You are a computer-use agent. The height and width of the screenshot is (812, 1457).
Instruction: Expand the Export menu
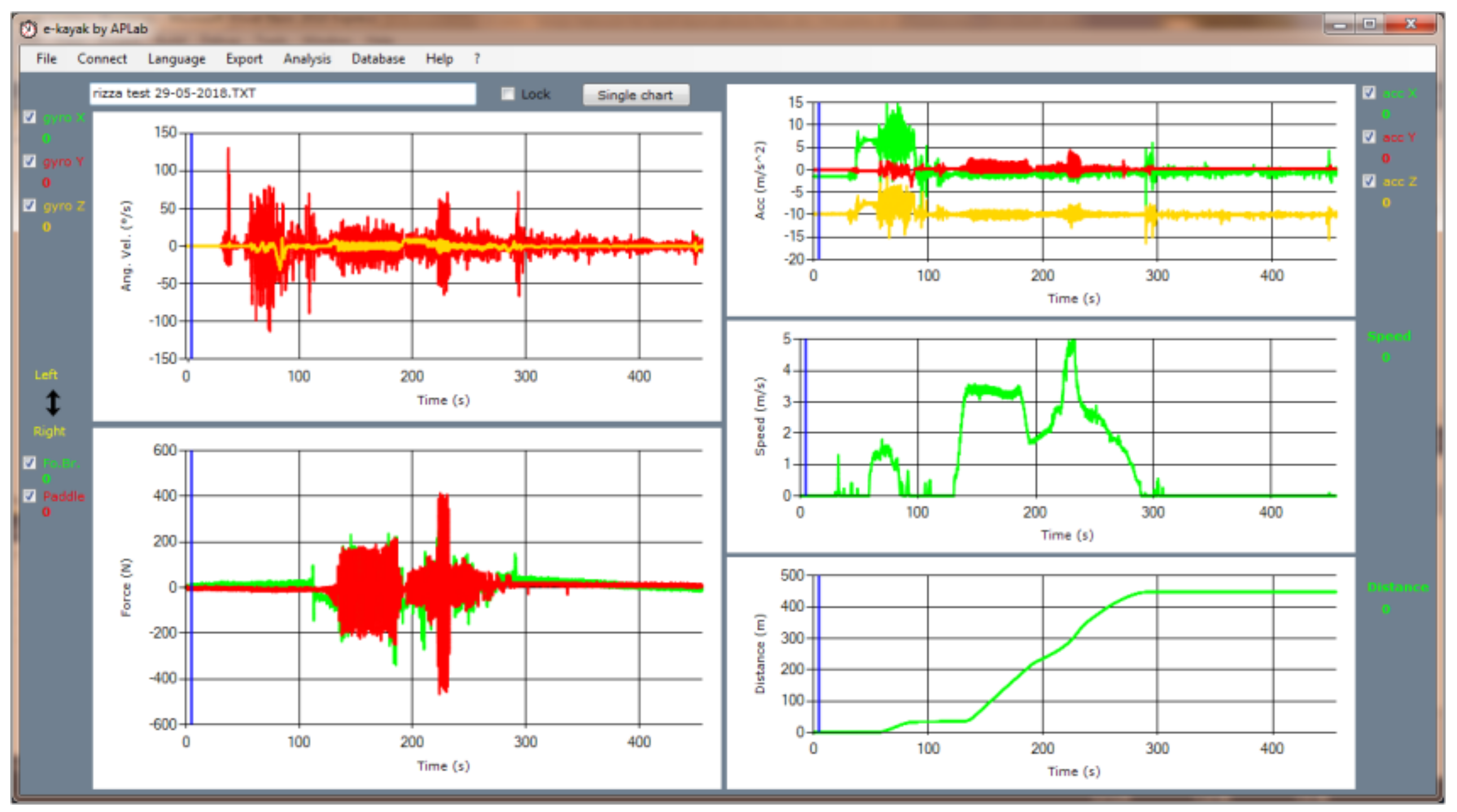tap(244, 59)
